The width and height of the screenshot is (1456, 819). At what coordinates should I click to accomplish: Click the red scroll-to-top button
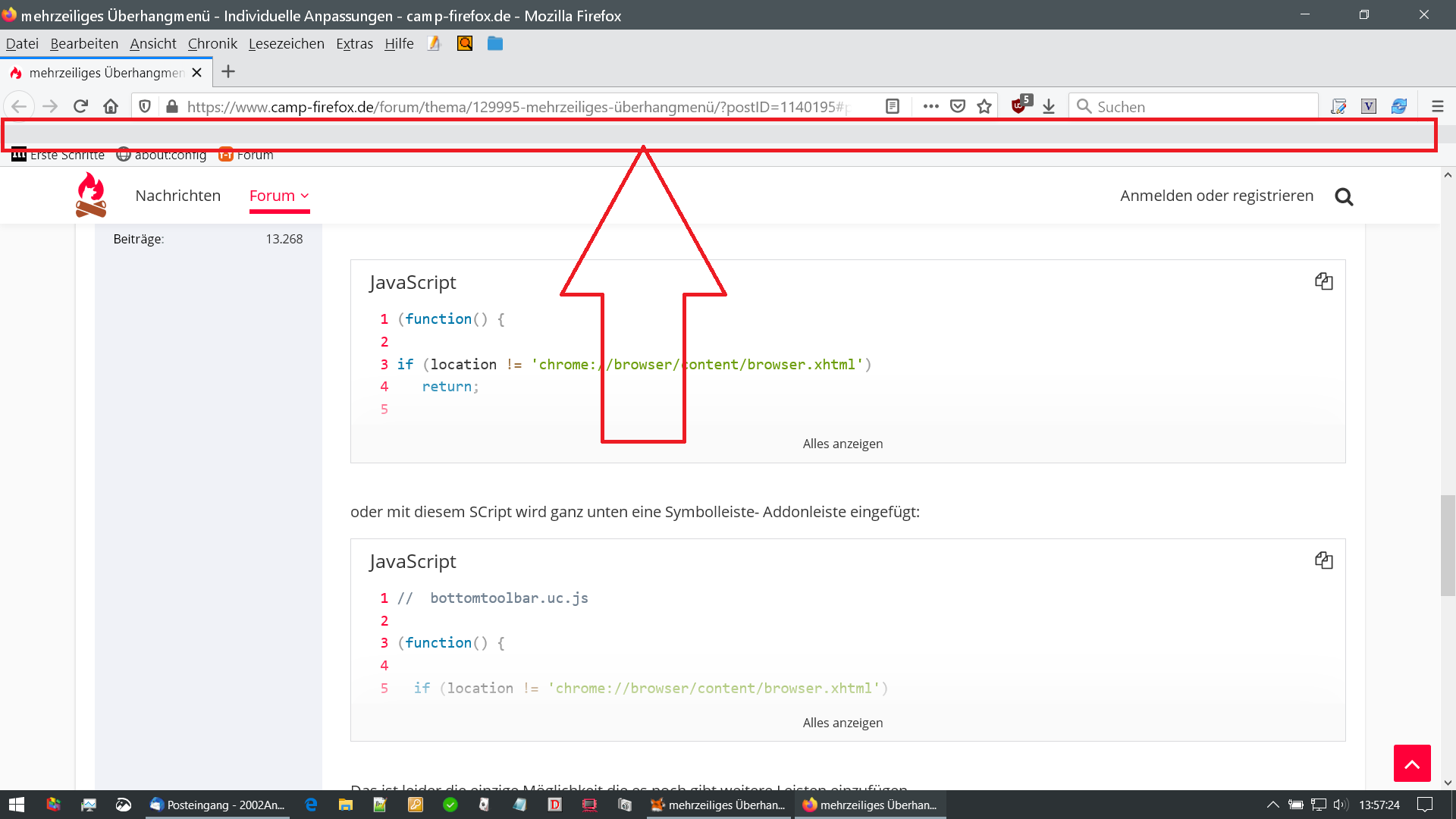pyautogui.click(x=1411, y=763)
